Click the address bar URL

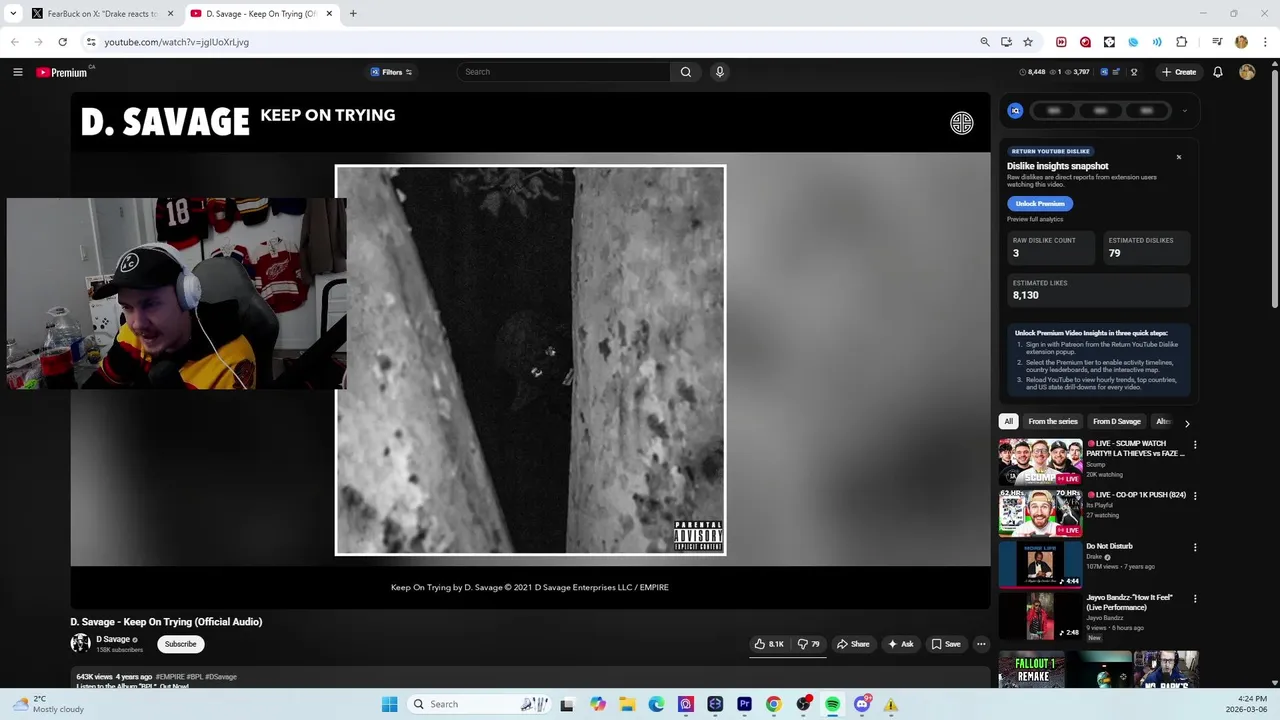[177, 42]
